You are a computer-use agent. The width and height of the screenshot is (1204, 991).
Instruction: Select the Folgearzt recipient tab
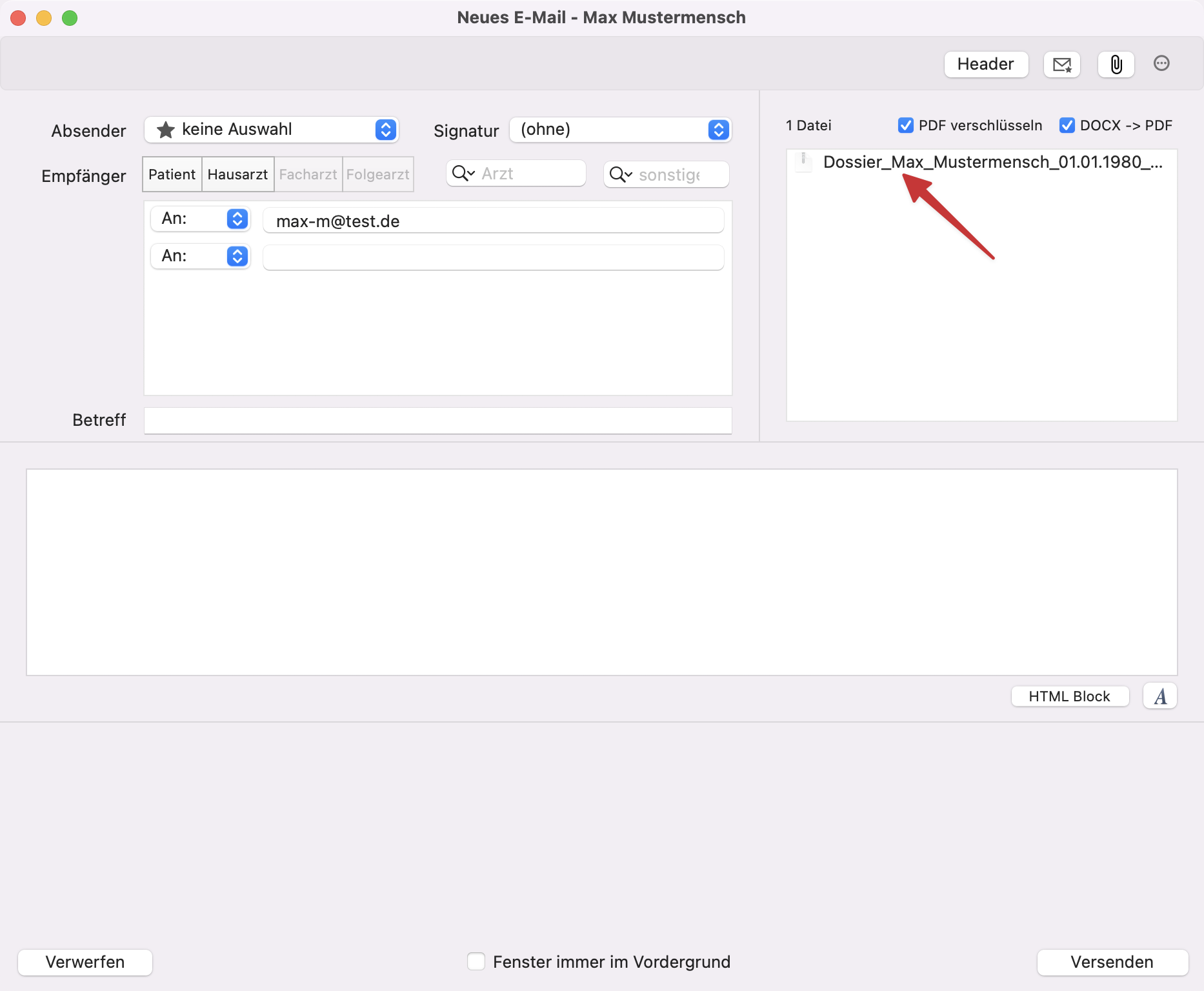378,174
